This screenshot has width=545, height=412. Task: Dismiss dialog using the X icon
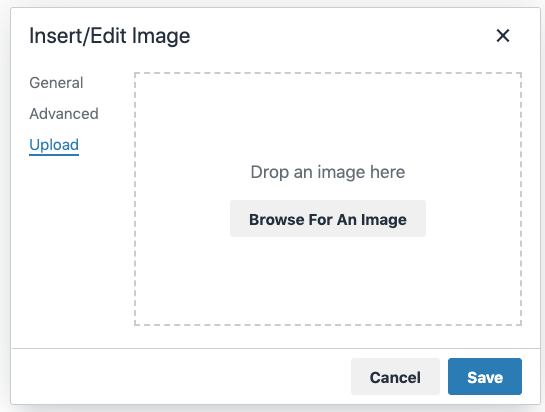pos(503,35)
